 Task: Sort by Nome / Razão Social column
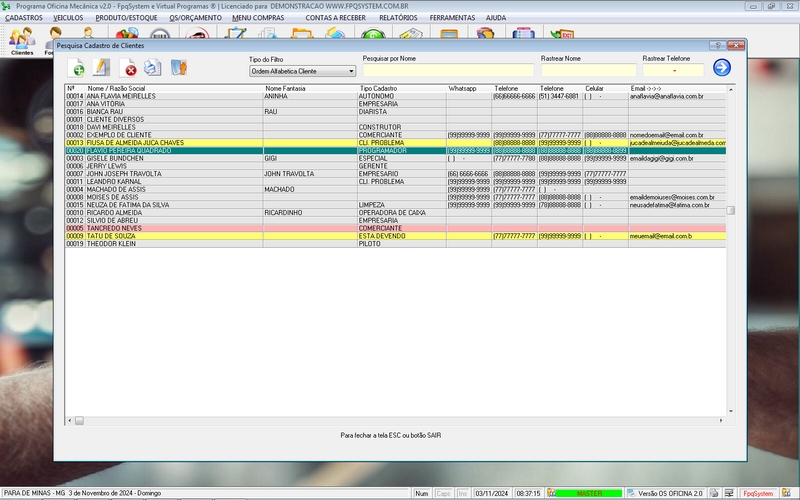click(x=174, y=88)
